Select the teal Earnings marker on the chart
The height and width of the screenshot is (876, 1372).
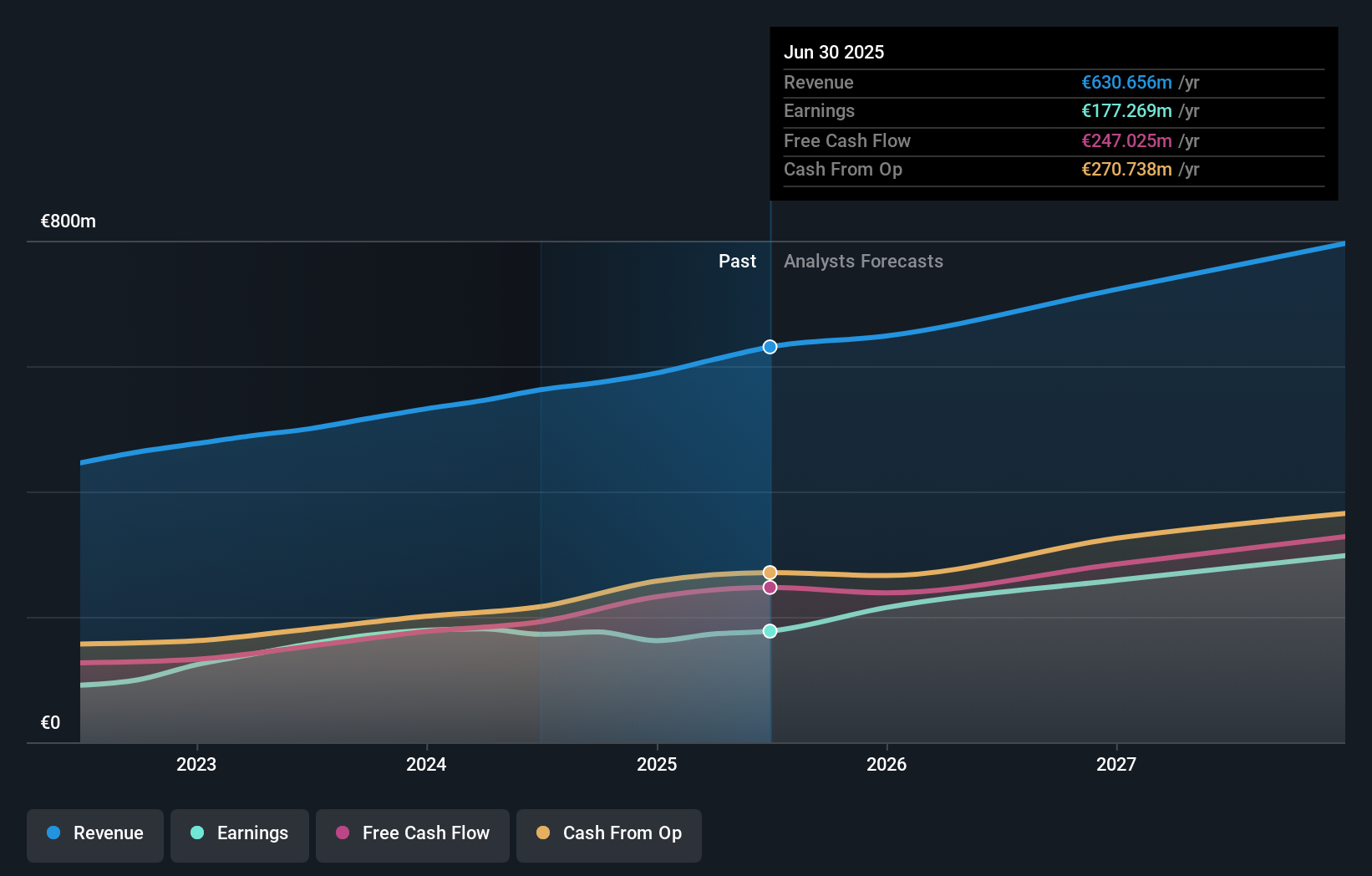click(x=770, y=631)
